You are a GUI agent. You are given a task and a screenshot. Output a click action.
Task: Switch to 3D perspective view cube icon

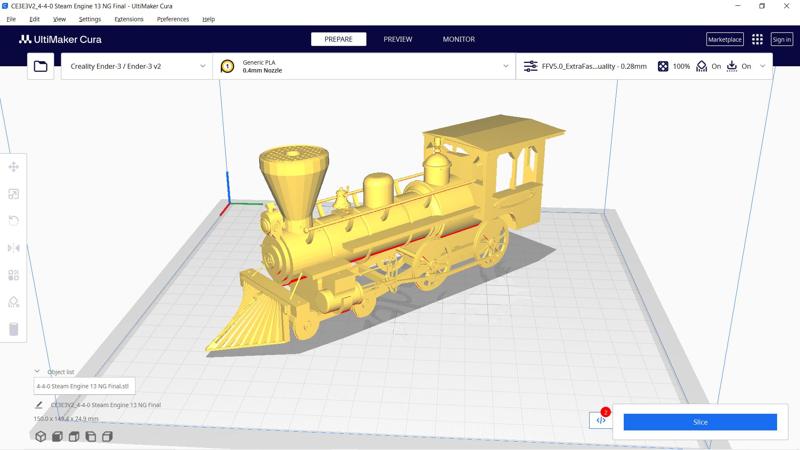click(40, 436)
